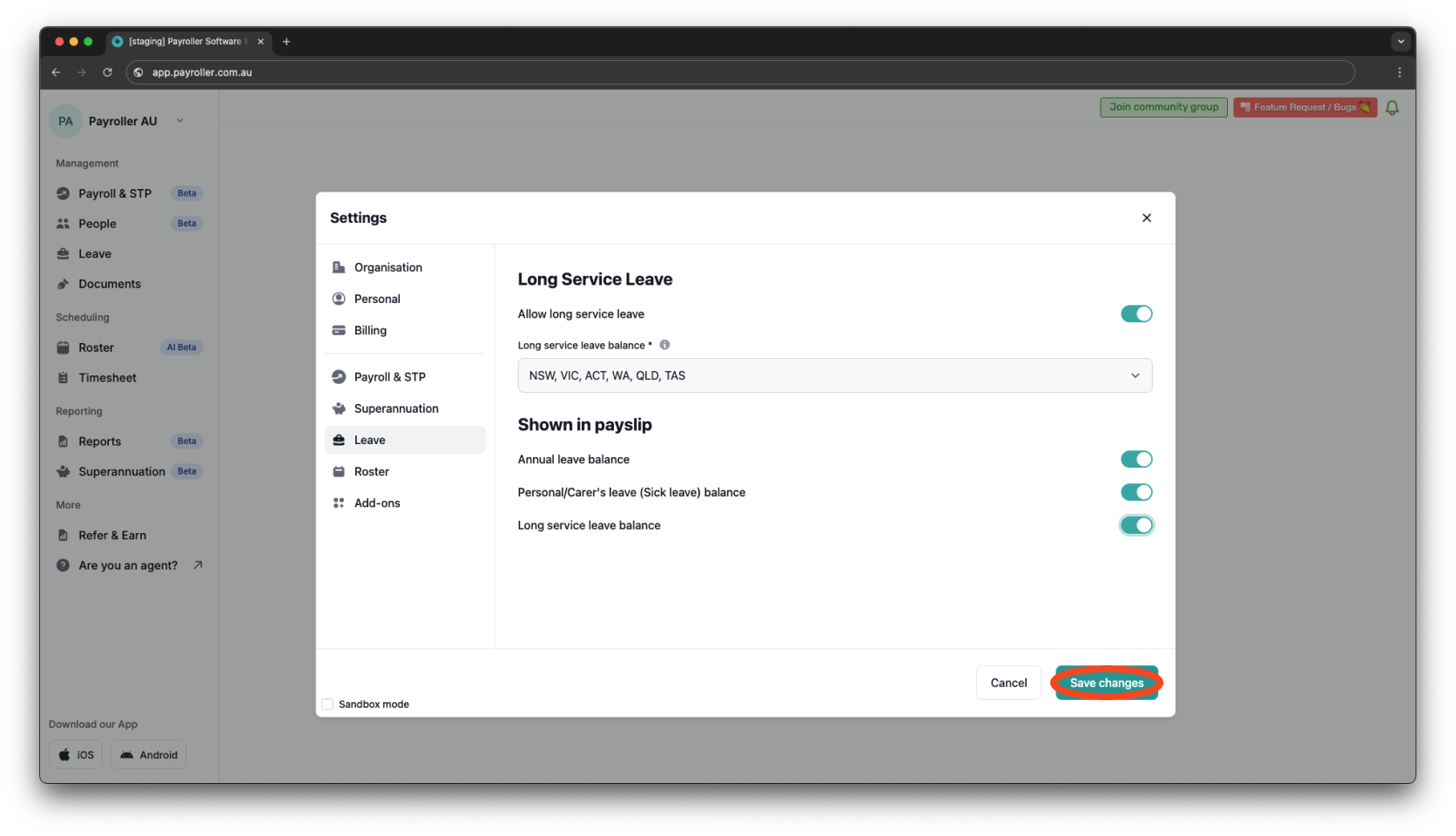Open the Superannuation reporting section
Screen dimensions: 1456x836
click(121, 471)
